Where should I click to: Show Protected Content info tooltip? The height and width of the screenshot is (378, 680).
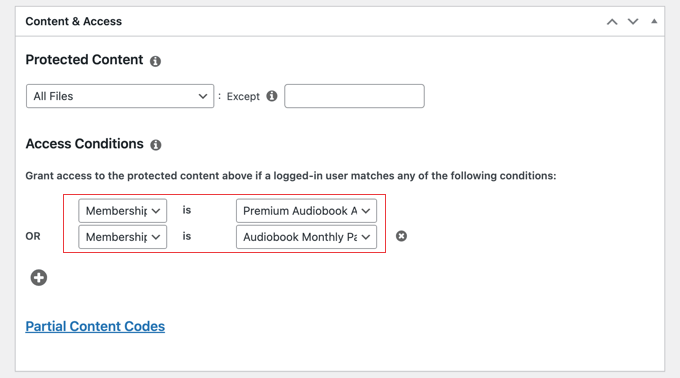(155, 61)
